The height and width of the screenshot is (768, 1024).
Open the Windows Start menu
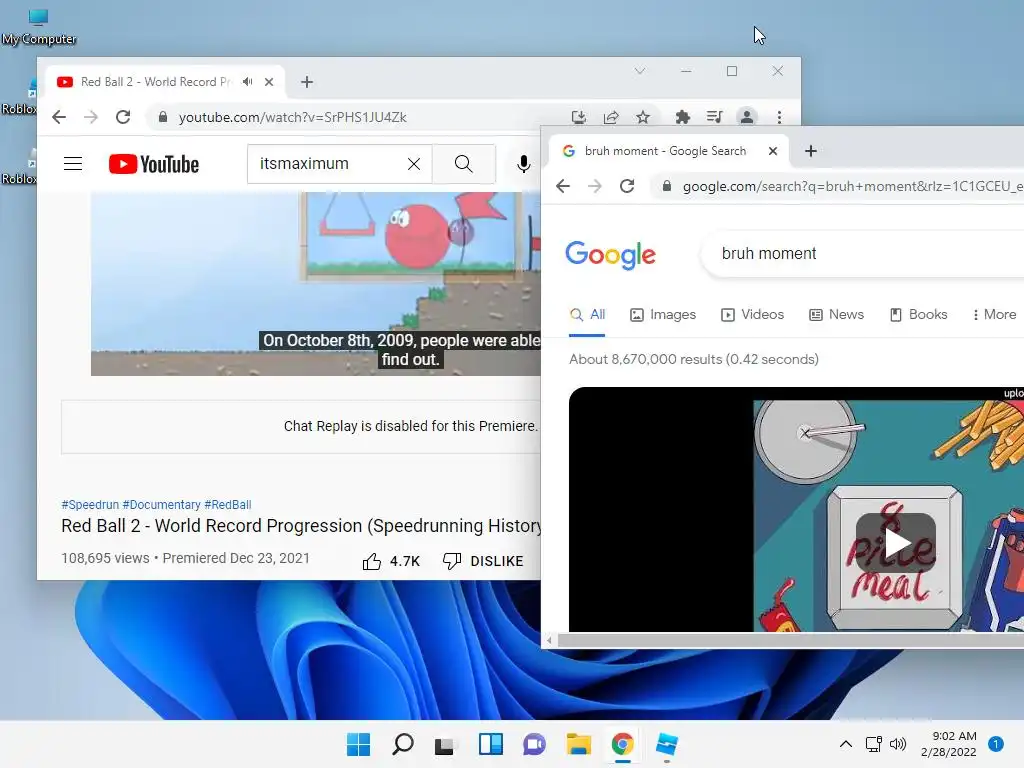[359, 744]
